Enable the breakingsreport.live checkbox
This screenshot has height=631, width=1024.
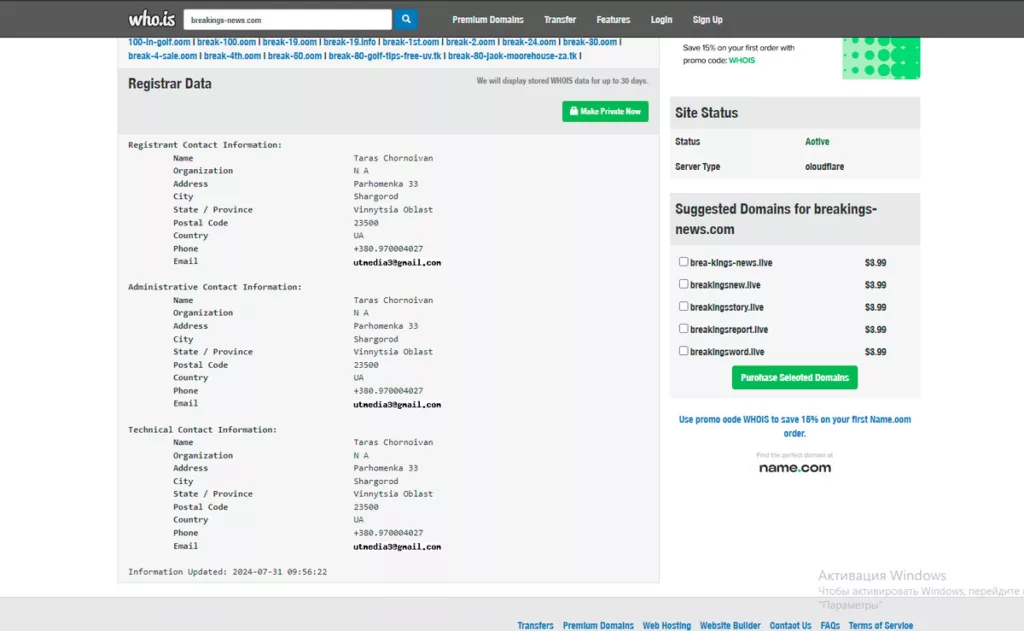[684, 329]
